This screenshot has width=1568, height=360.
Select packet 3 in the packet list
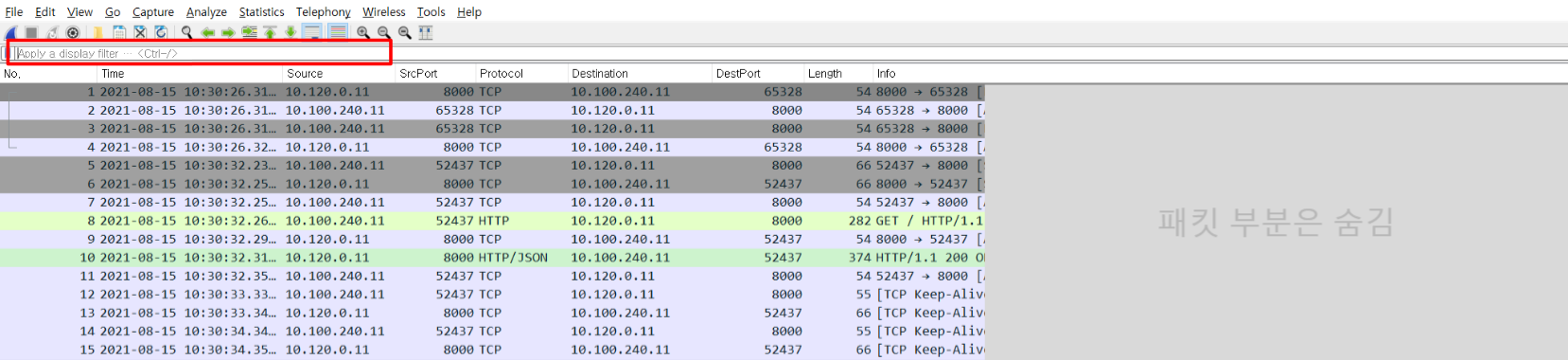coord(492,129)
